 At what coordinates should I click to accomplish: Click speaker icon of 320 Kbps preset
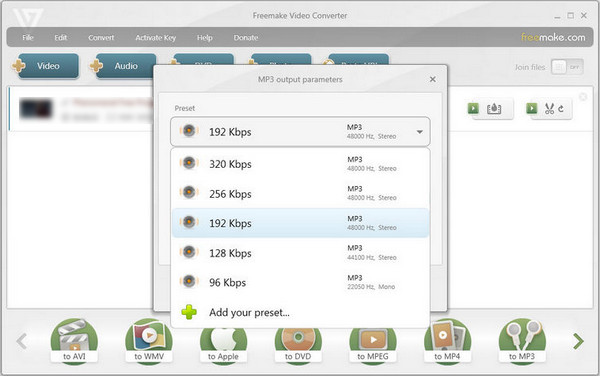189,163
